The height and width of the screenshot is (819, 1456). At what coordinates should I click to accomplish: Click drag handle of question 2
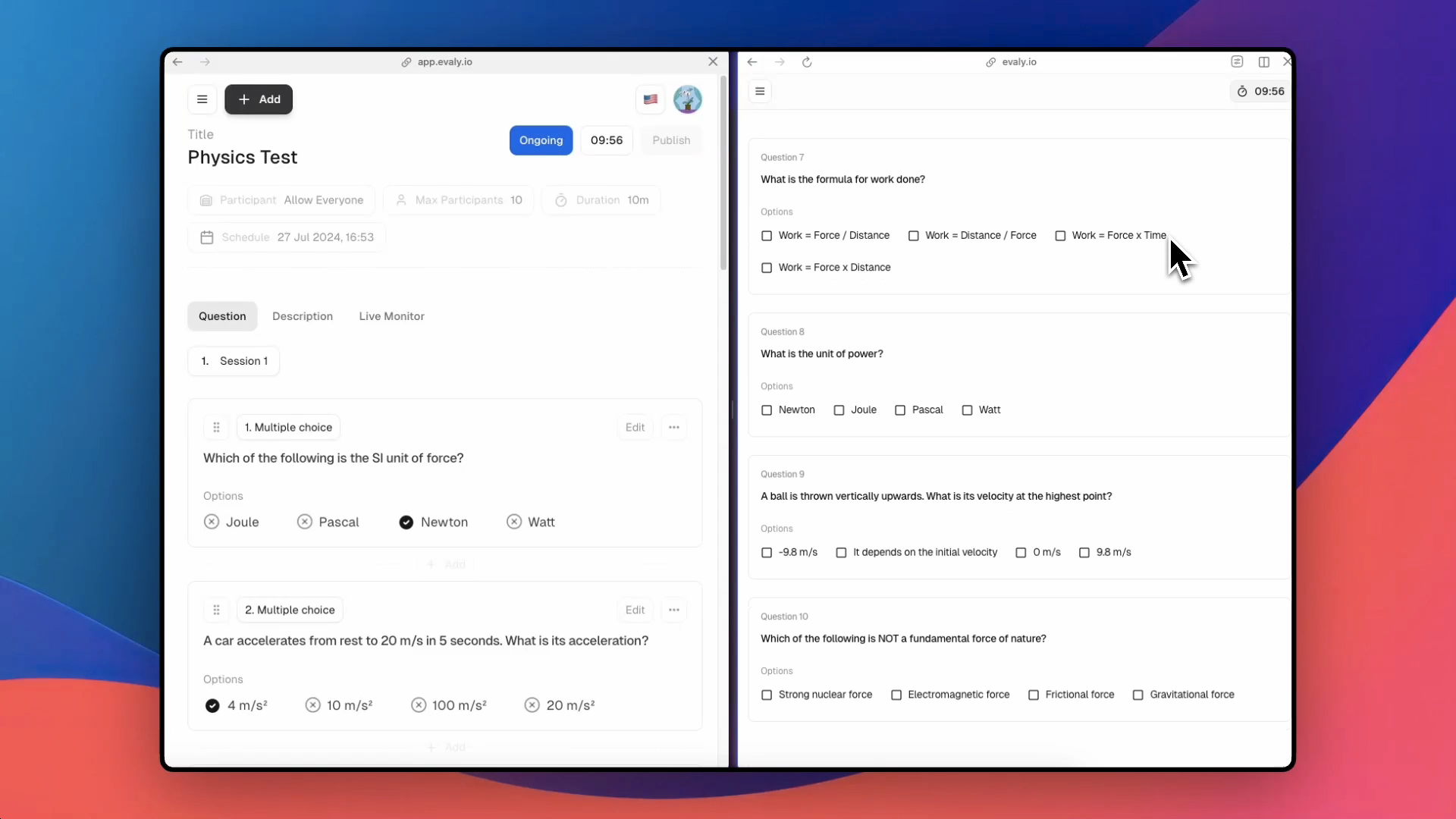pyautogui.click(x=216, y=610)
